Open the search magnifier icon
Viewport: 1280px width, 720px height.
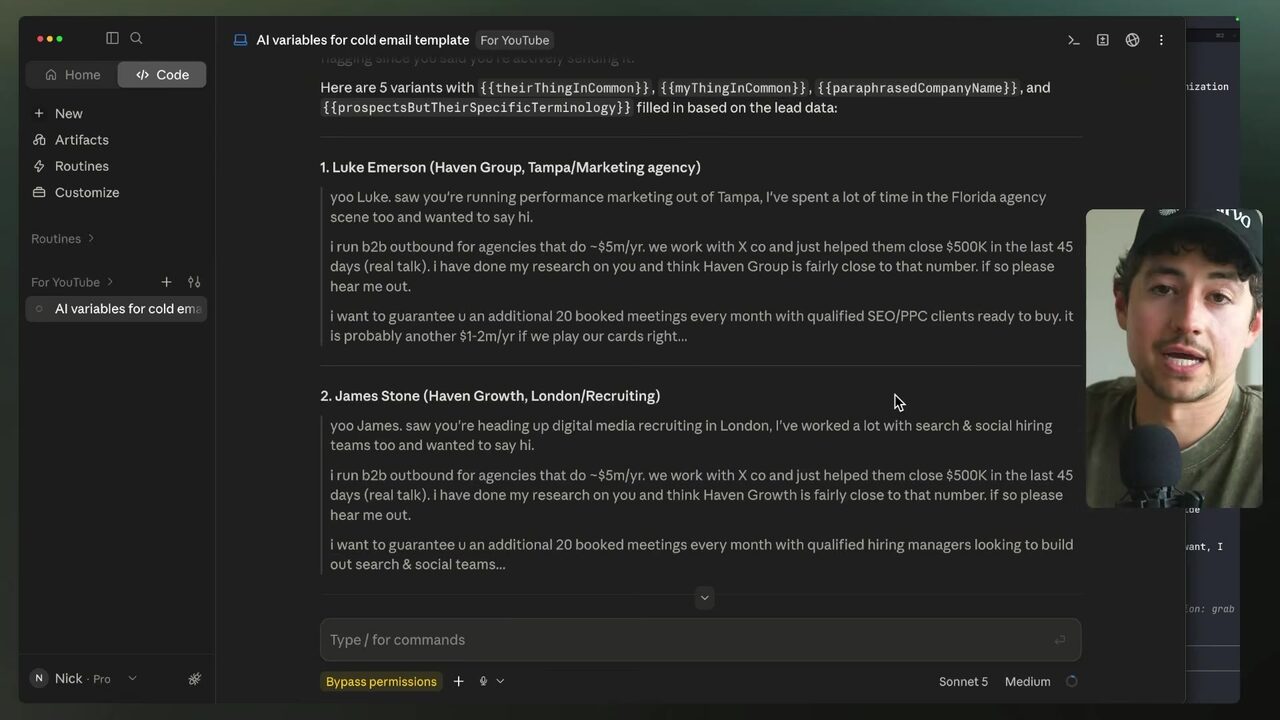click(x=136, y=38)
